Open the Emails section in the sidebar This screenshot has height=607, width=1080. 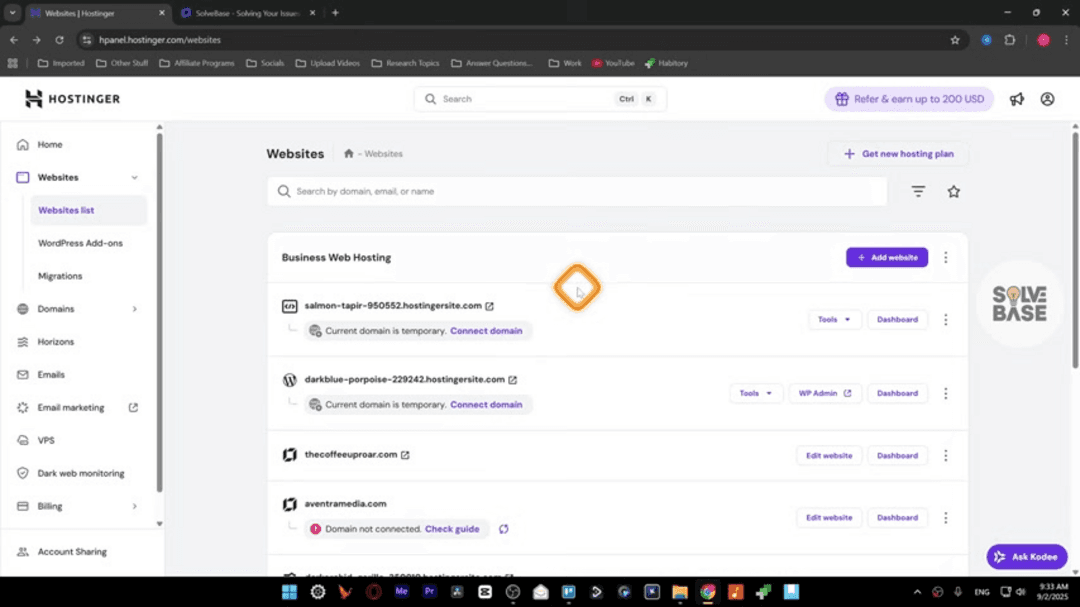[51, 374]
